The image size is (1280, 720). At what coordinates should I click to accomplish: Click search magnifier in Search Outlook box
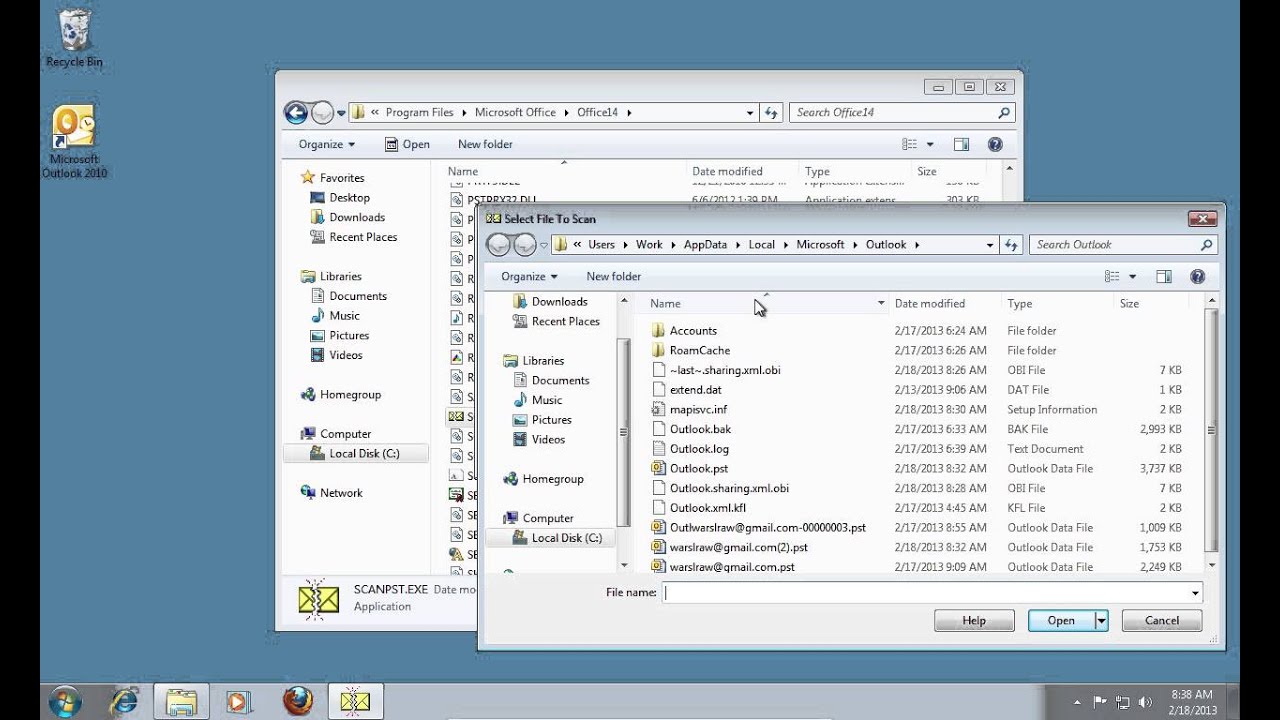(1206, 244)
